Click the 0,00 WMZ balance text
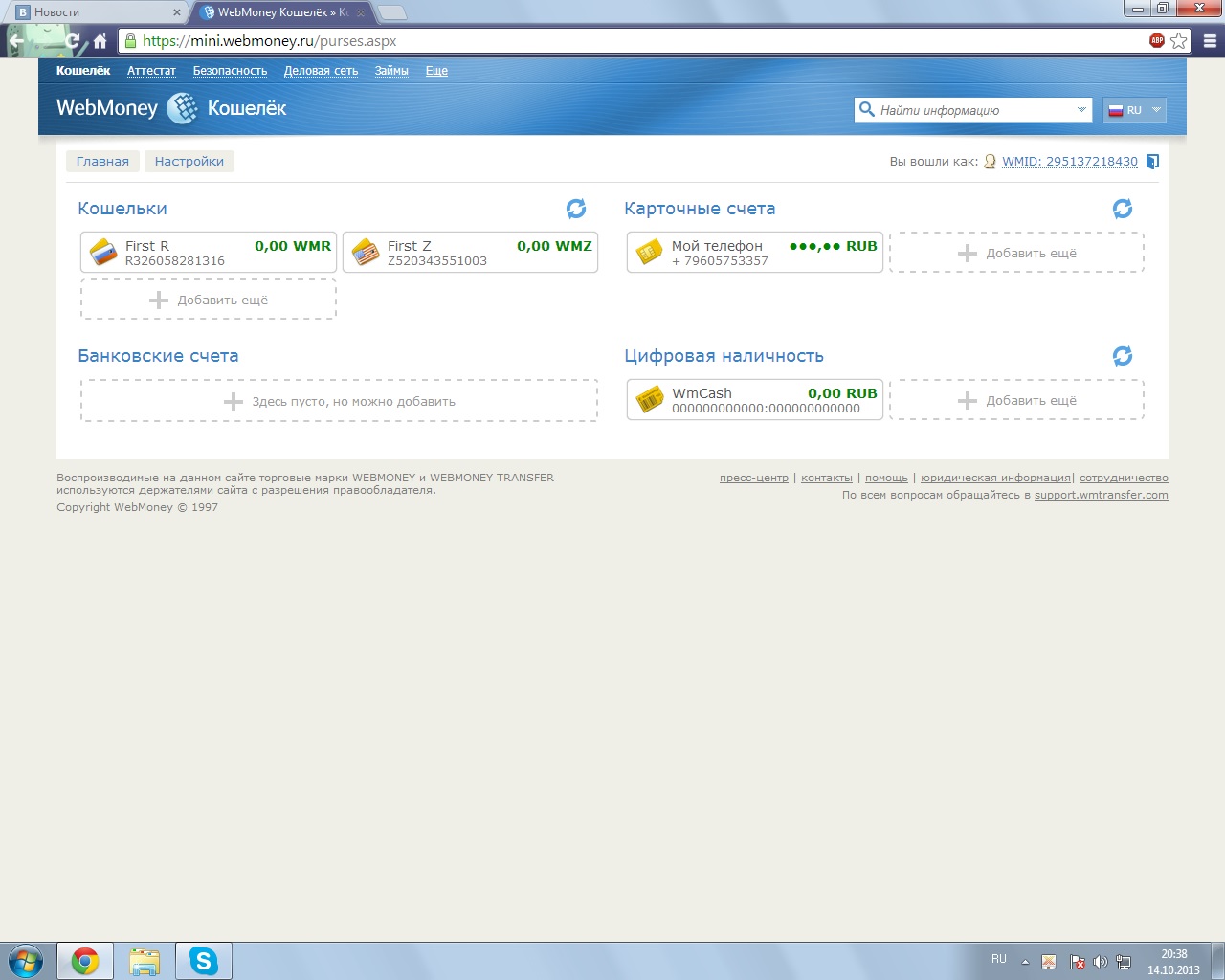The height and width of the screenshot is (980, 1225). pos(555,246)
